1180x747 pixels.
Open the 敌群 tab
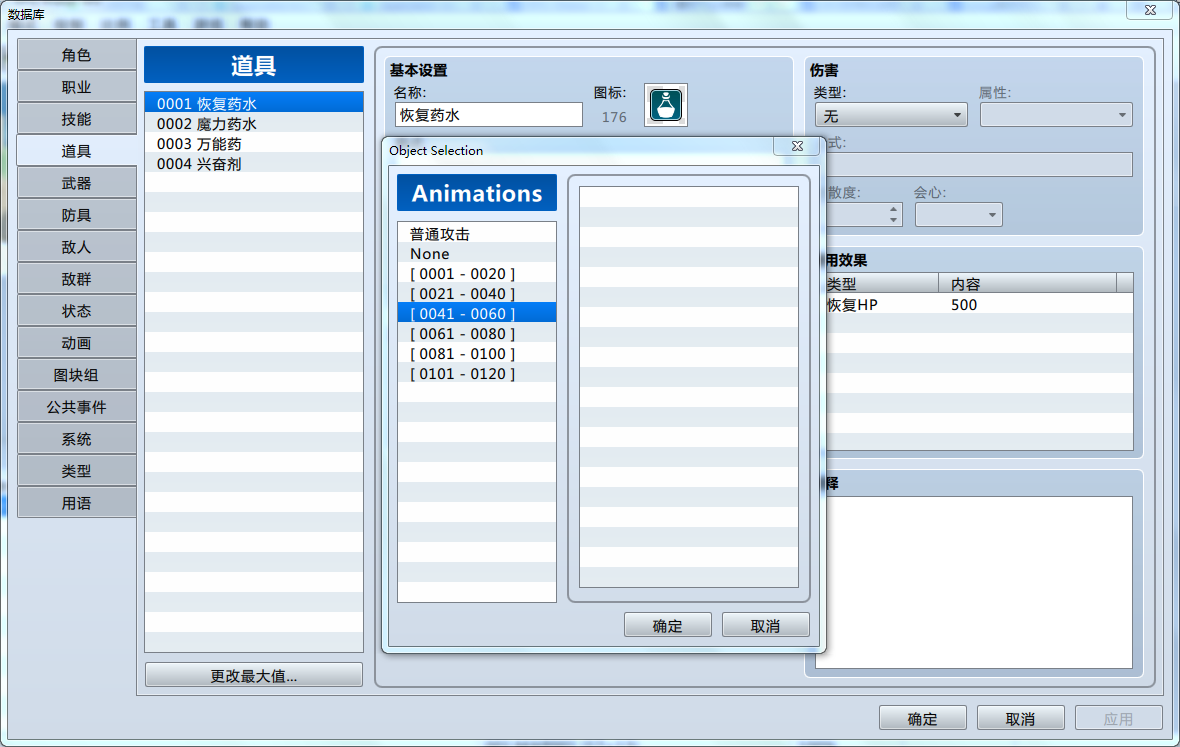coord(77,279)
